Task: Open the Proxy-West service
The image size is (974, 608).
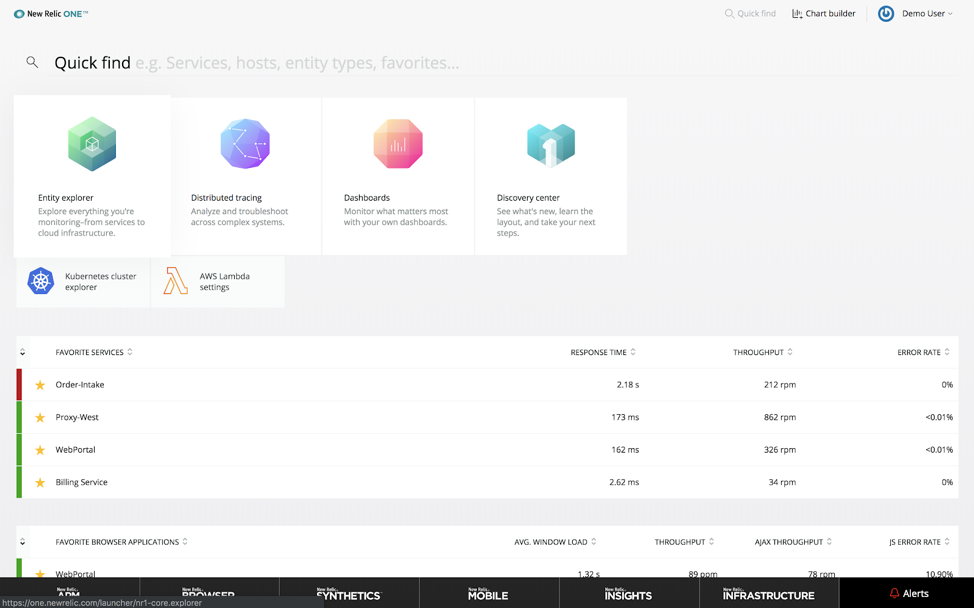Action: click(x=77, y=417)
